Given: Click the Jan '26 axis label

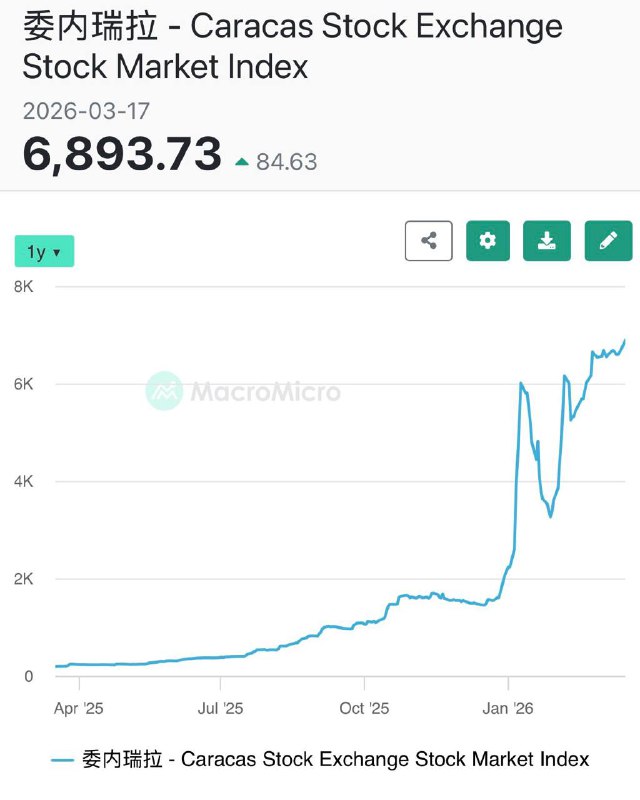Looking at the screenshot, I should click(x=508, y=709).
